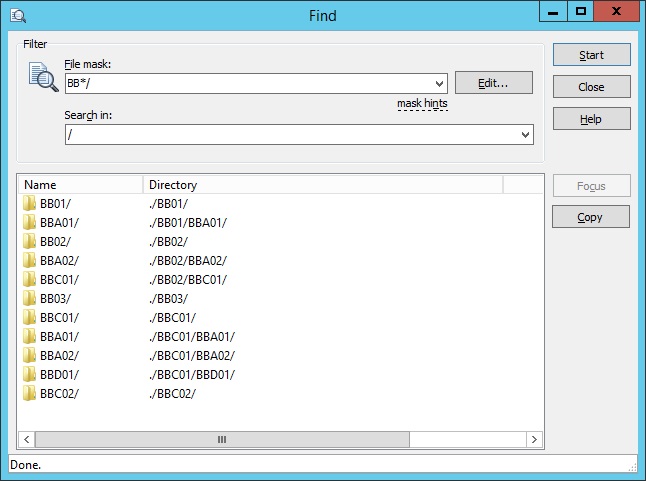This screenshot has width=646, height=481.
Task: Open the Search in dropdown list
Action: point(526,135)
